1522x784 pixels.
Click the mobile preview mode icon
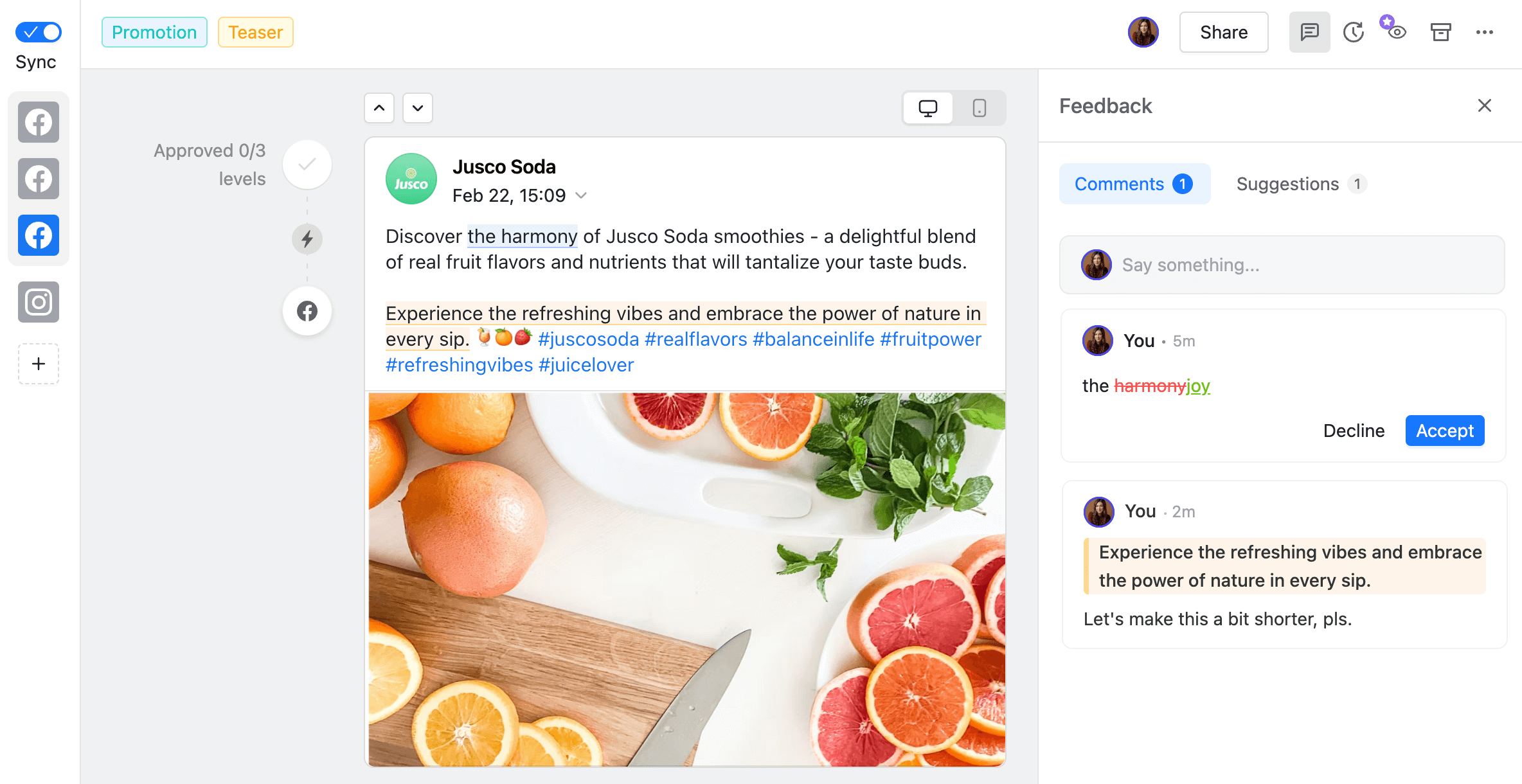[979, 107]
